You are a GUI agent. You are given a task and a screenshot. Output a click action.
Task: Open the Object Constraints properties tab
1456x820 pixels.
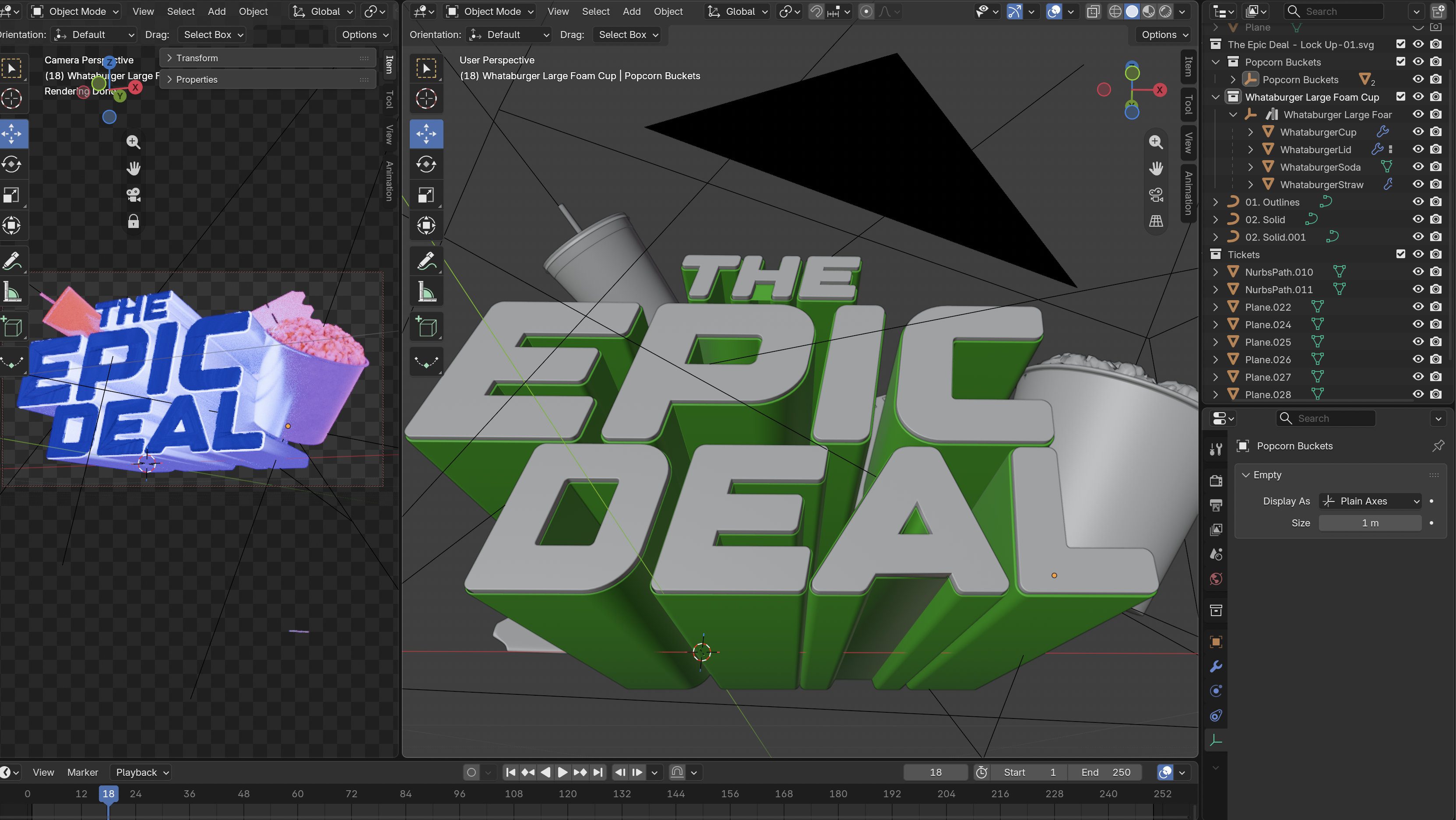[1216, 715]
